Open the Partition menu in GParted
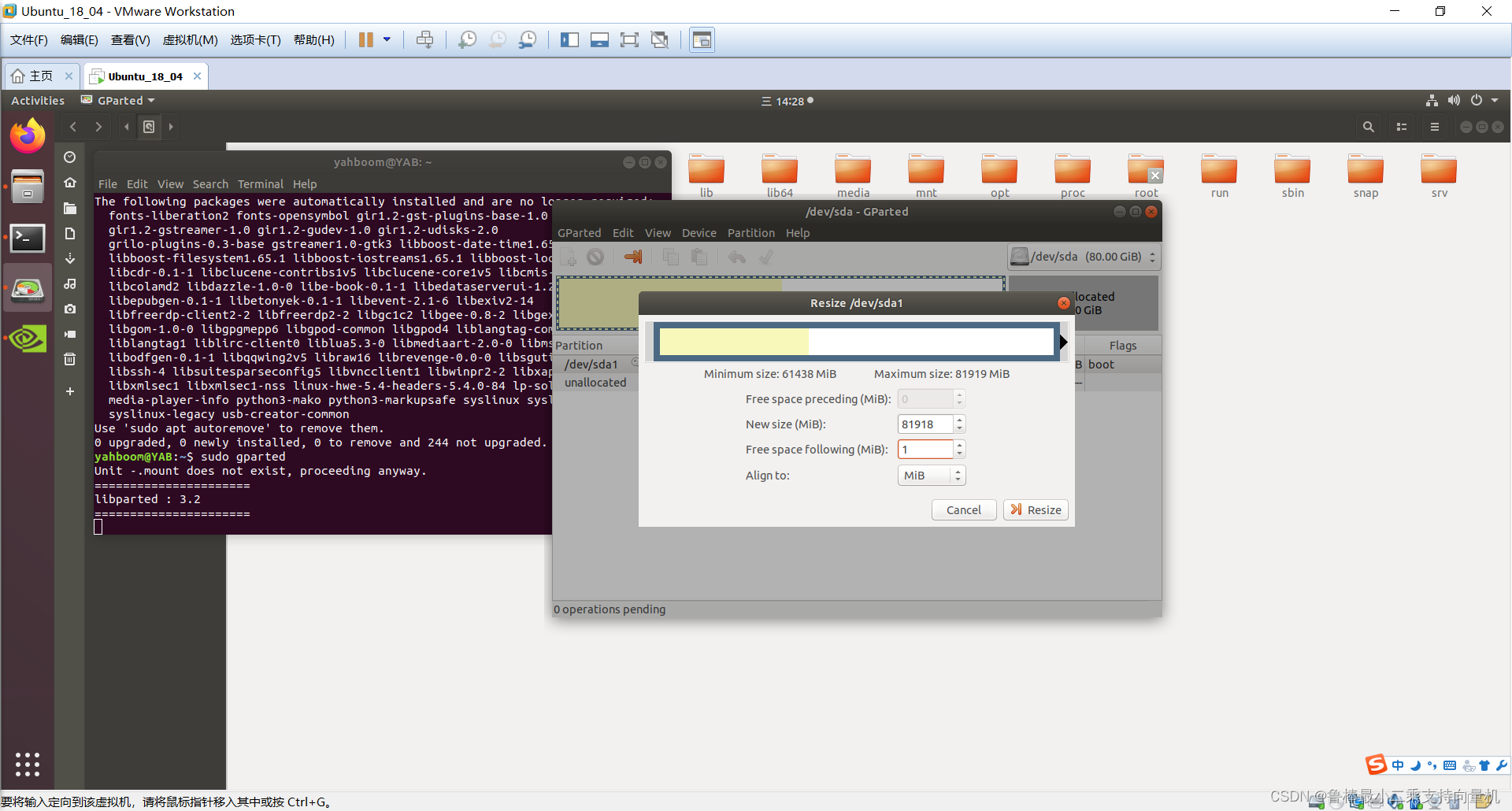Image resolution: width=1512 pixels, height=811 pixels. coord(751,233)
